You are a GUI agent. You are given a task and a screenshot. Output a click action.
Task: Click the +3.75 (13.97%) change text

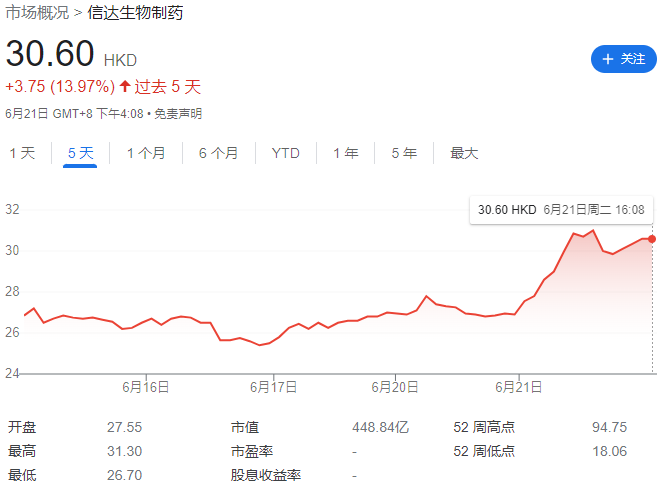coord(60,87)
